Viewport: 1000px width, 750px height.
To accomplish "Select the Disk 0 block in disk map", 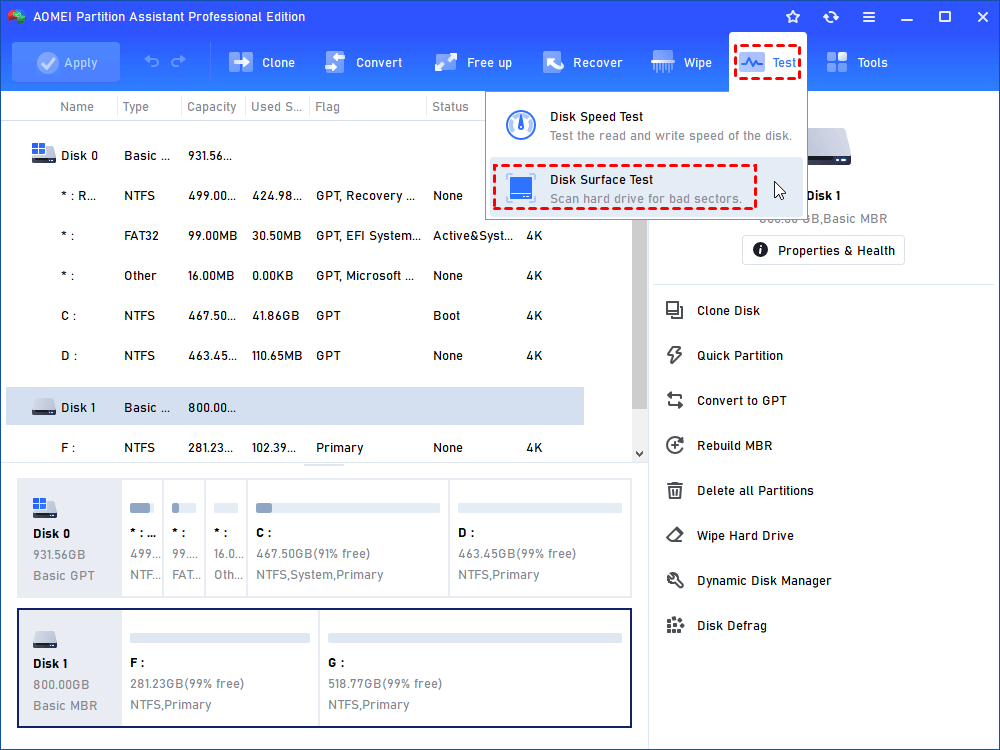I will point(70,538).
